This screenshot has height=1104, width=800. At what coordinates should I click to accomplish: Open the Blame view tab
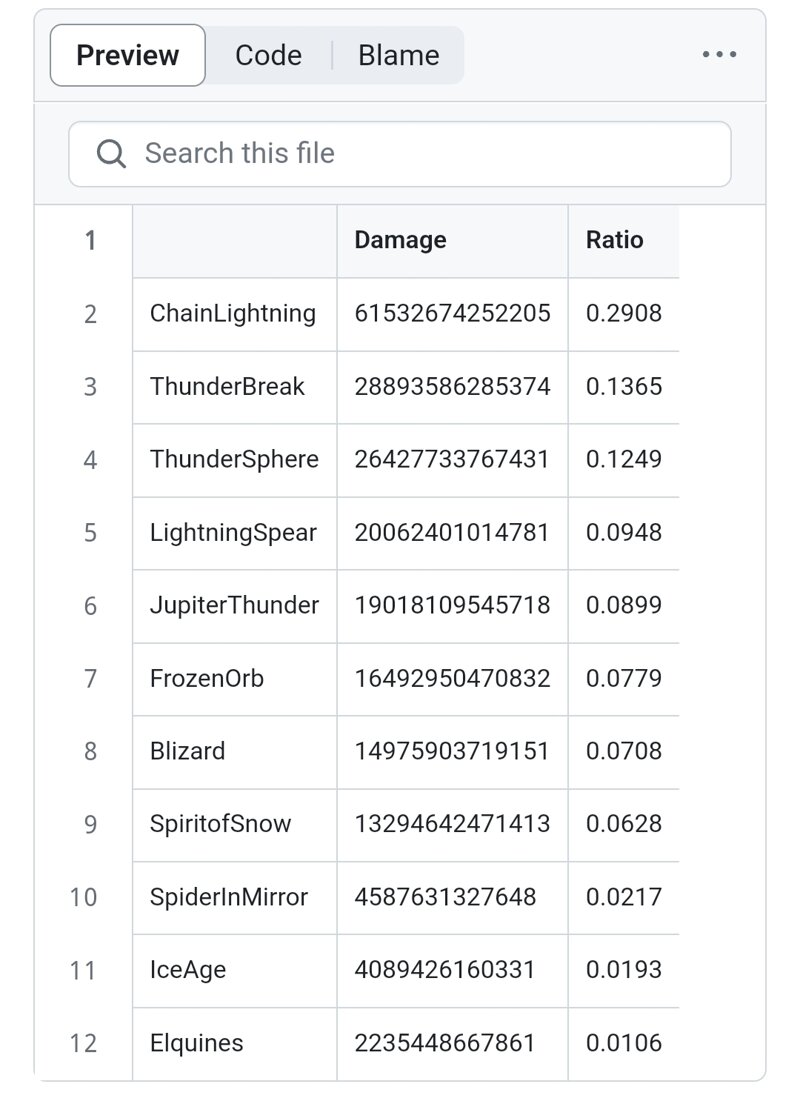(x=399, y=55)
